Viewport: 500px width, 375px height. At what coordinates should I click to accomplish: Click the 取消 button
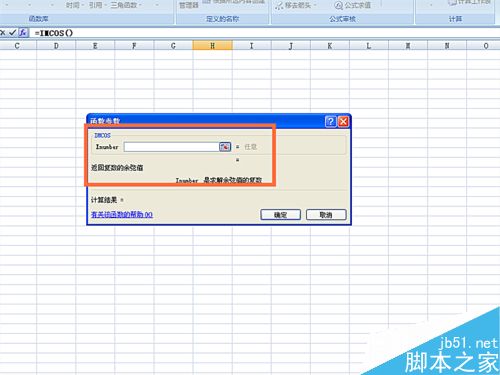tap(326, 215)
